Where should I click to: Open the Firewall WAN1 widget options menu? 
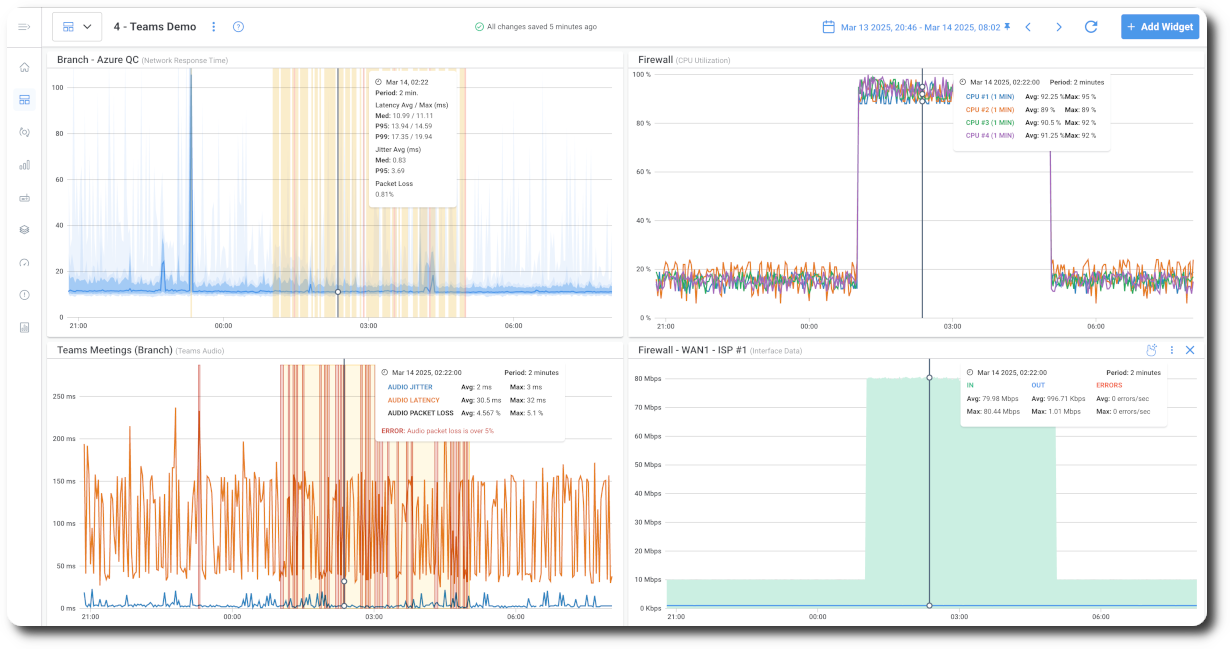(x=1172, y=350)
